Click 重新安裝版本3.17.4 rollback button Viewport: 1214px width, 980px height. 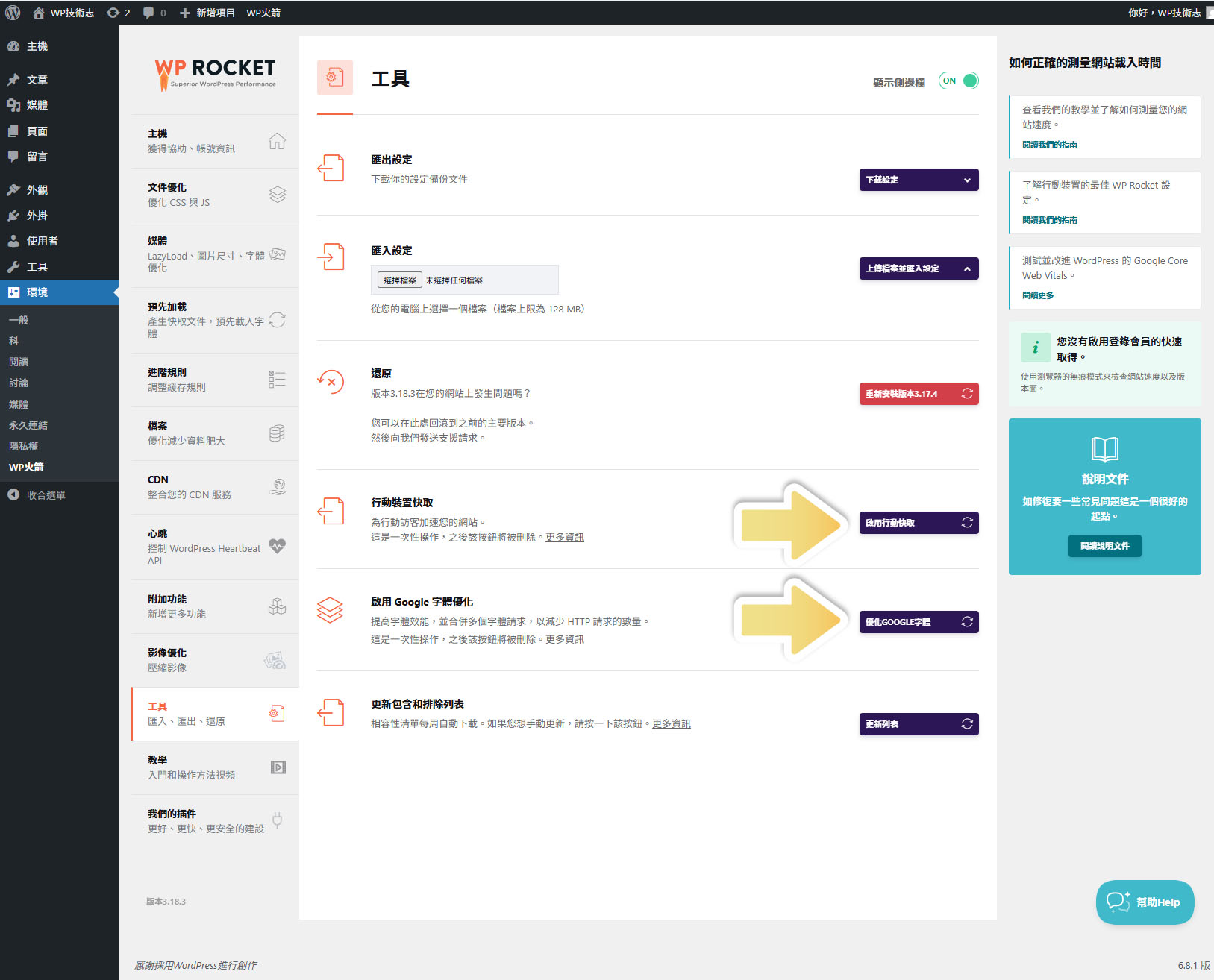coord(919,394)
